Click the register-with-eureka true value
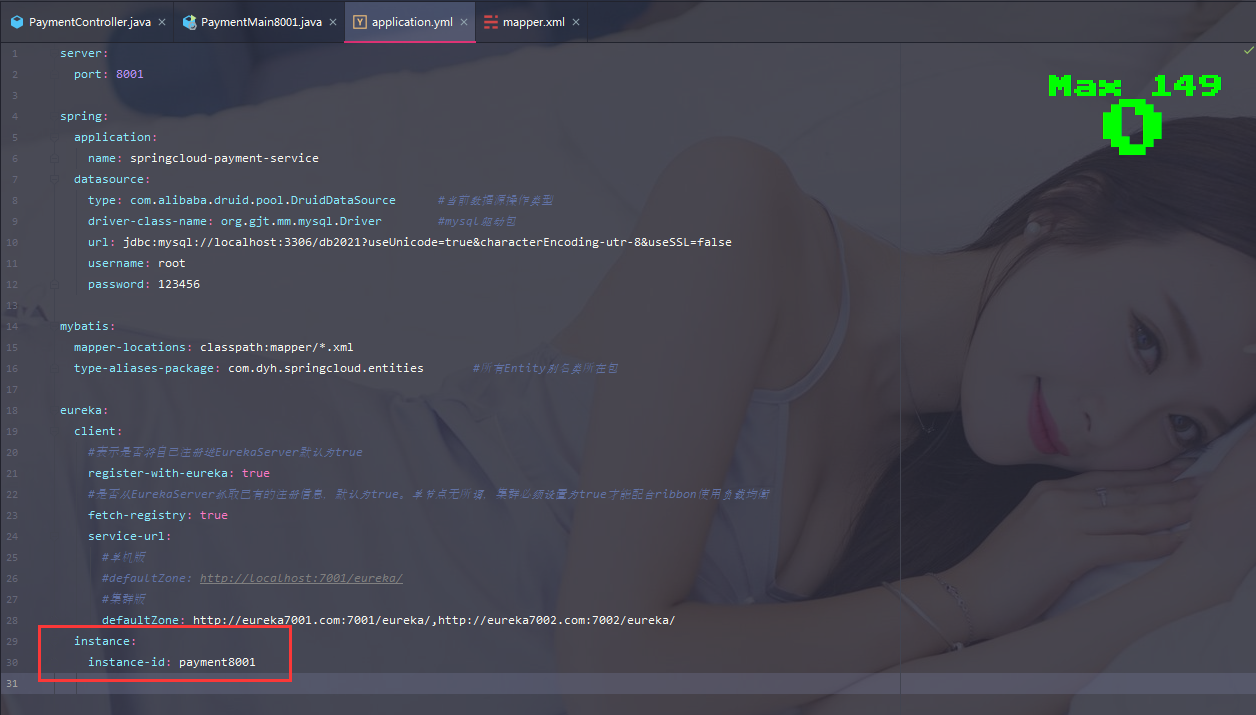The image size is (1256, 715). [255, 472]
